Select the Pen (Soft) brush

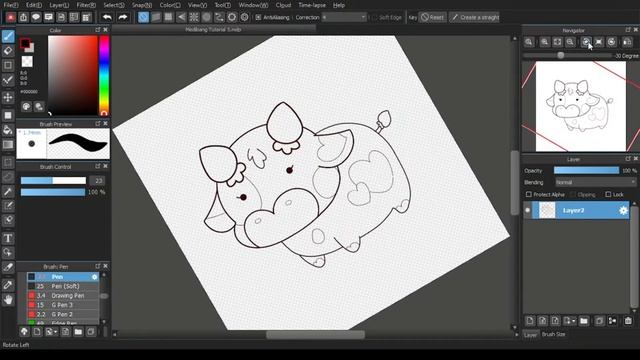[x=63, y=286]
